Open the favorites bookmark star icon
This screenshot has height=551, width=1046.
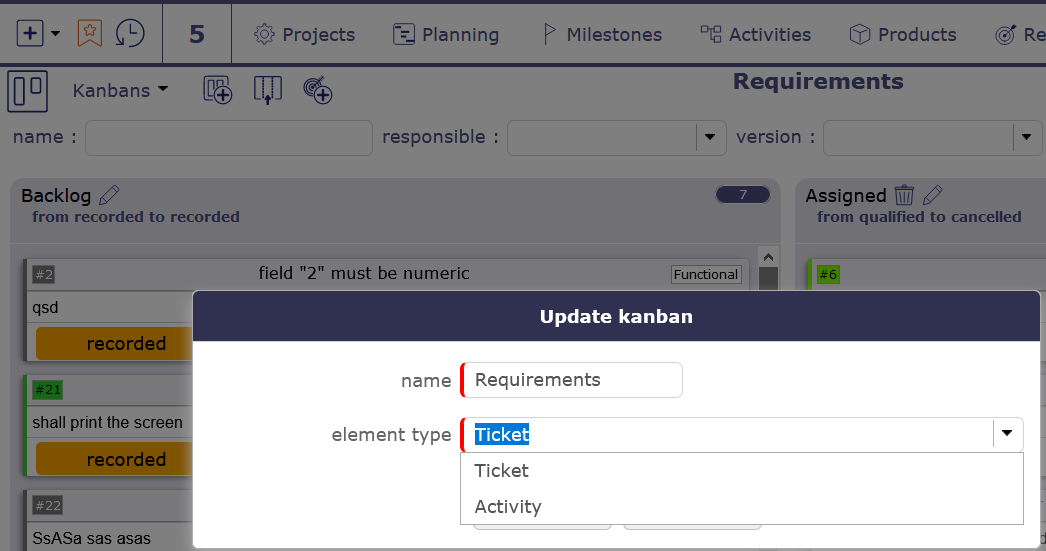coord(89,33)
